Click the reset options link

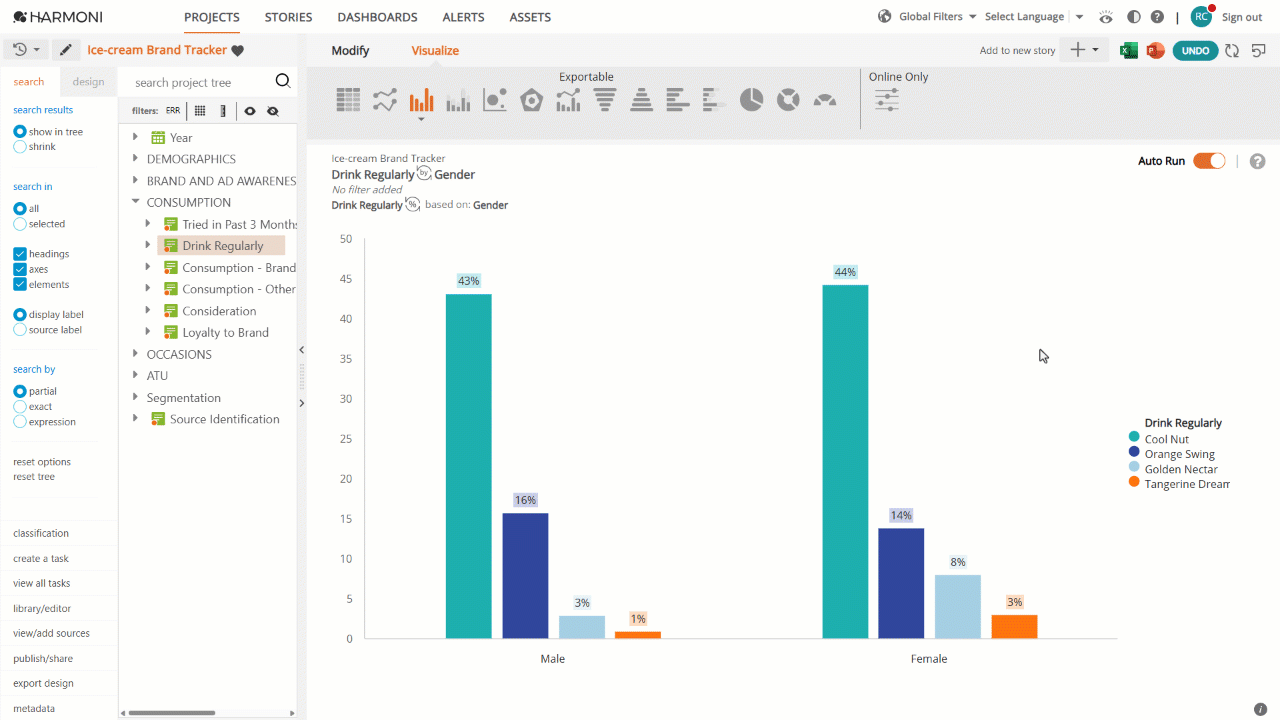click(42, 462)
